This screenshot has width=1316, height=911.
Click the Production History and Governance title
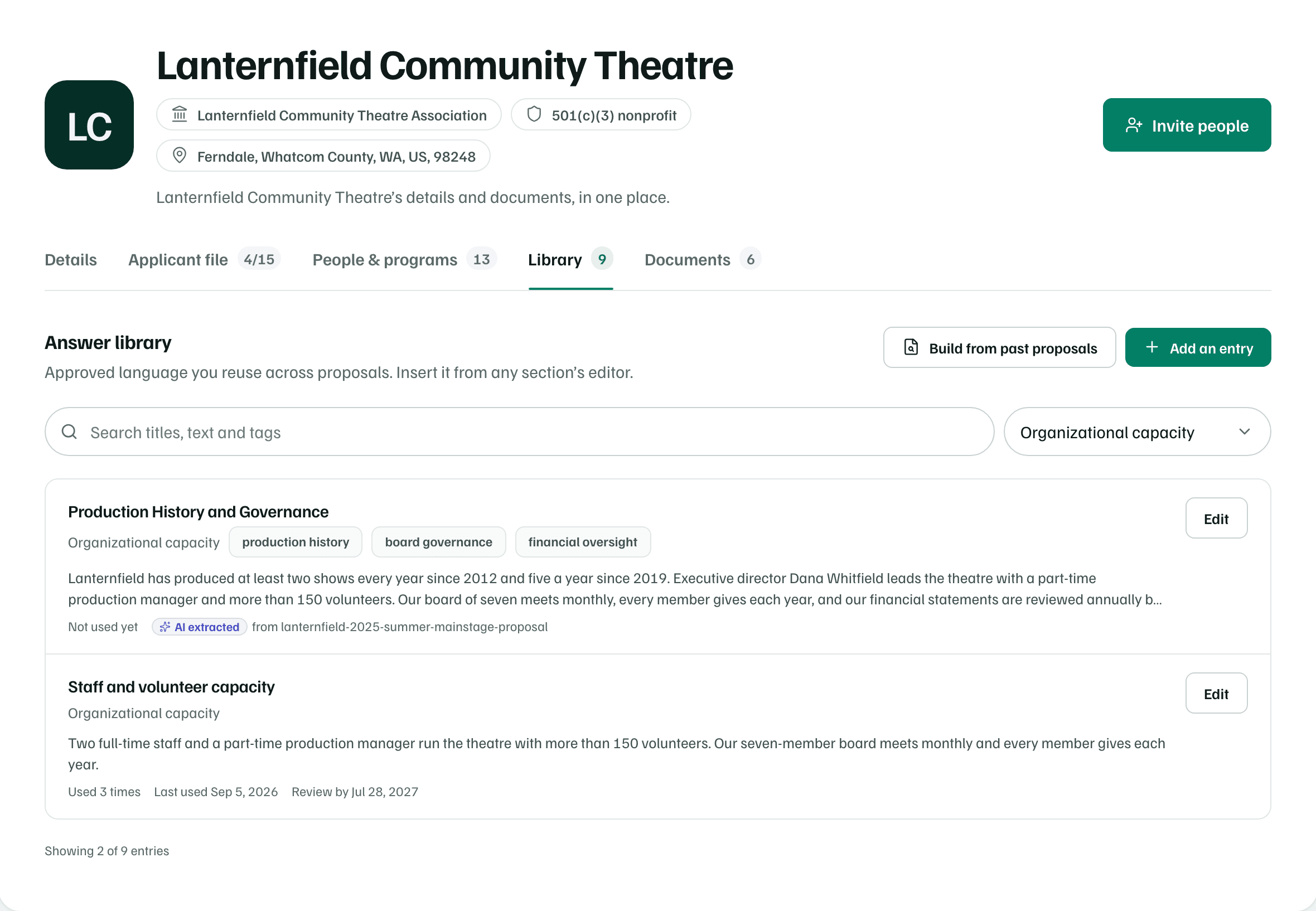pos(198,512)
